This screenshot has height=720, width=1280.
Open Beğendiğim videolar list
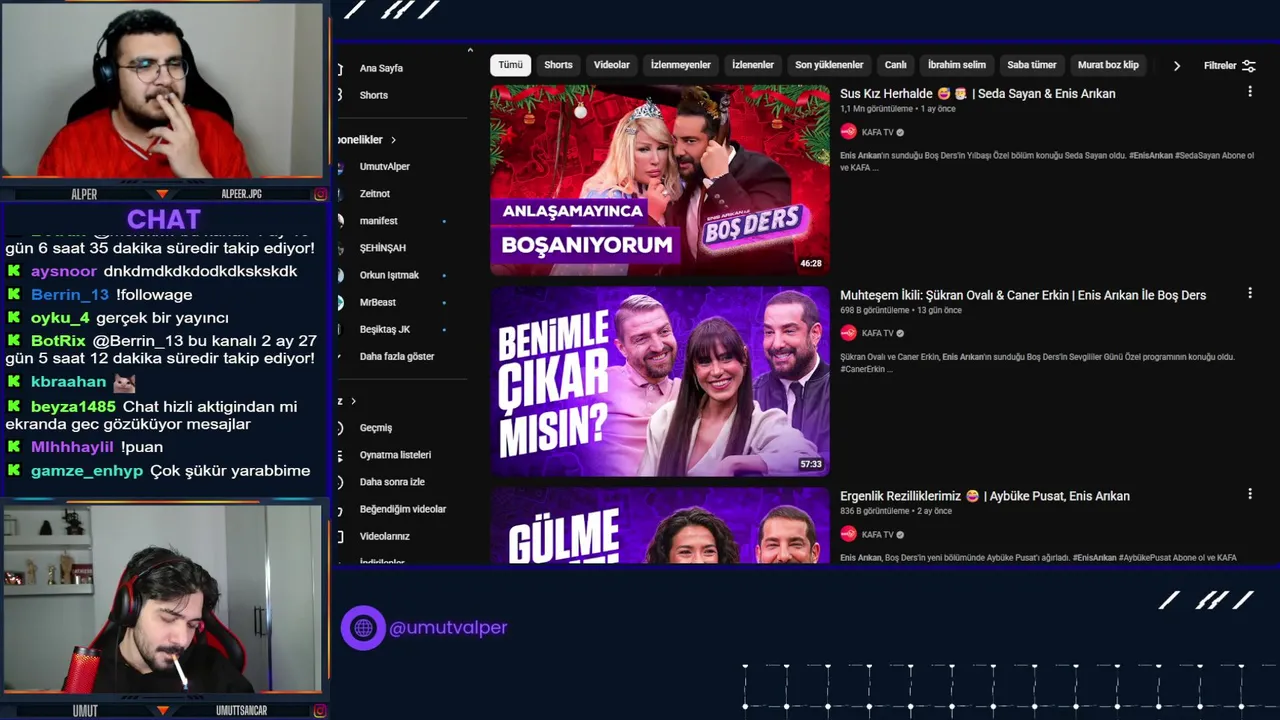[x=403, y=509]
